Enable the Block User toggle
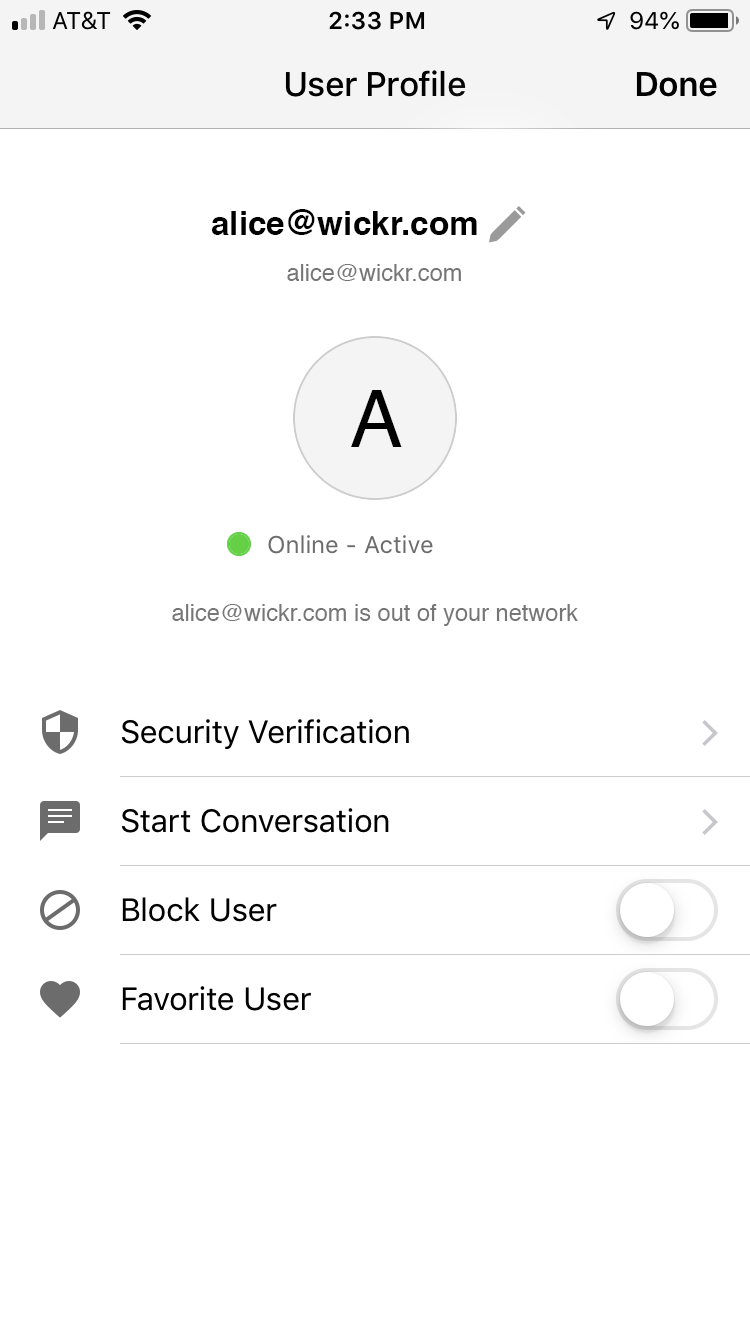 pyautogui.click(x=667, y=910)
